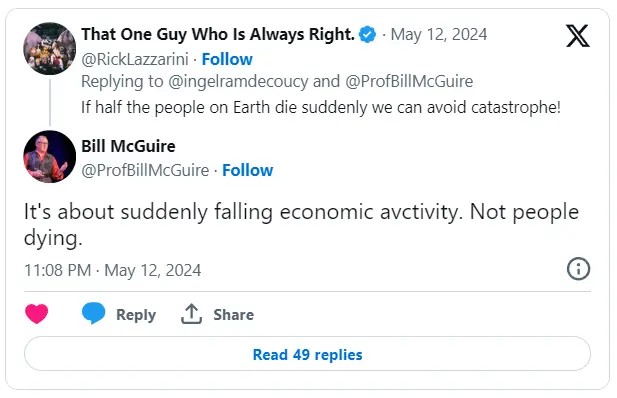Click the Reply label
Screen dimensions: 617x398
point(136,315)
